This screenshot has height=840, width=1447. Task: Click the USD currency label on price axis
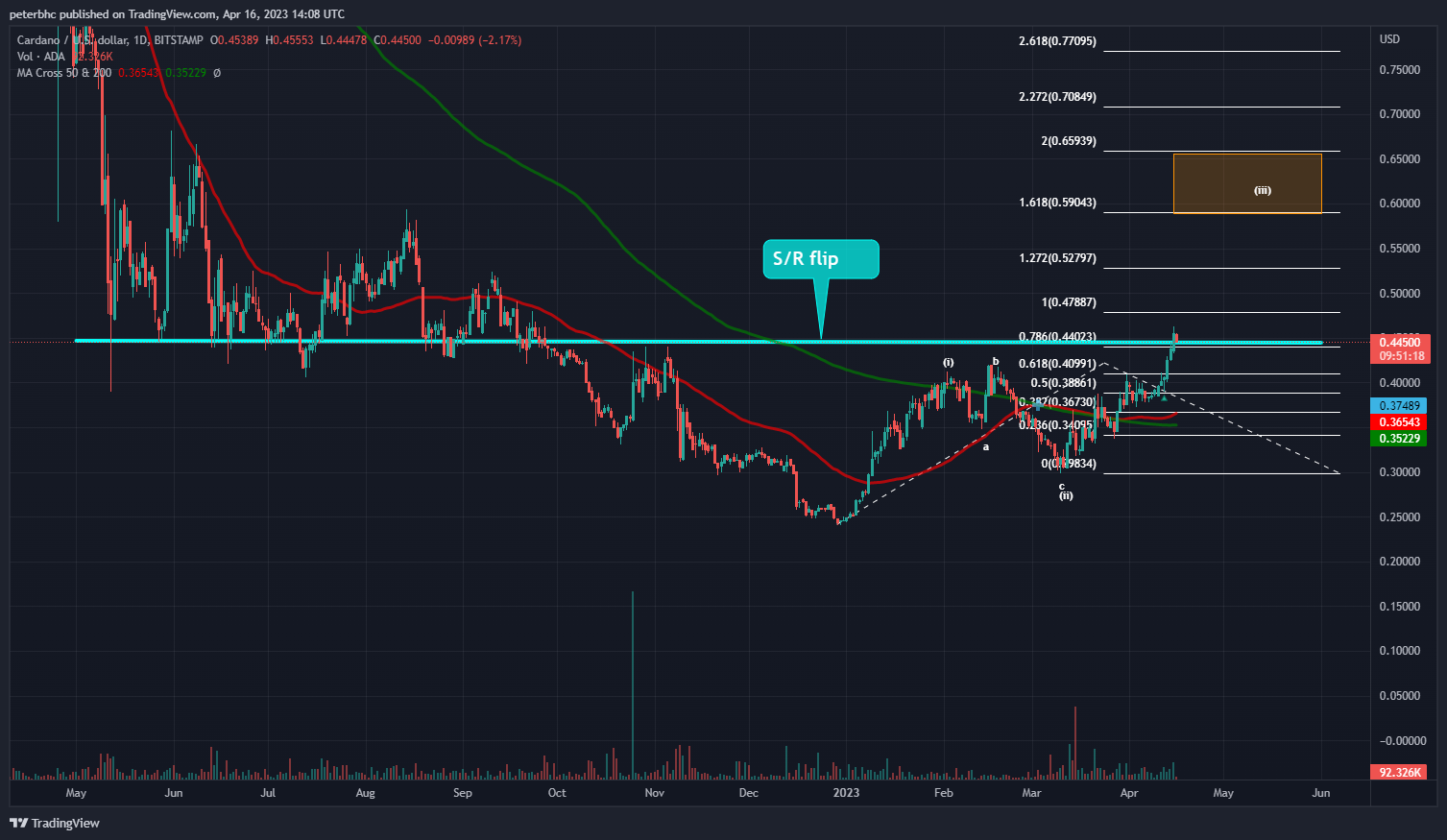click(1389, 39)
